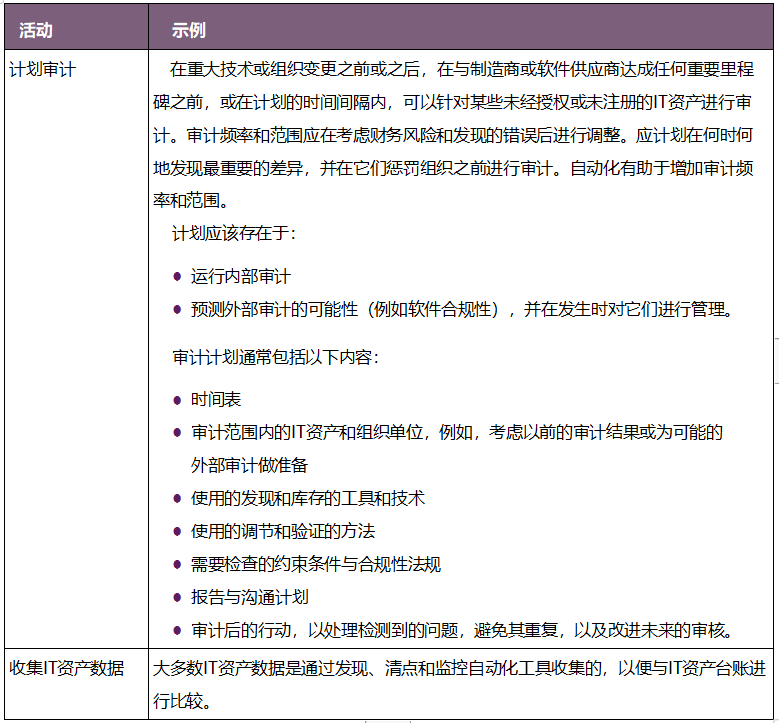Viewport: 779px width, 723px height.
Task: Click the bullet dot before 运行内部审计
Action: [177, 277]
